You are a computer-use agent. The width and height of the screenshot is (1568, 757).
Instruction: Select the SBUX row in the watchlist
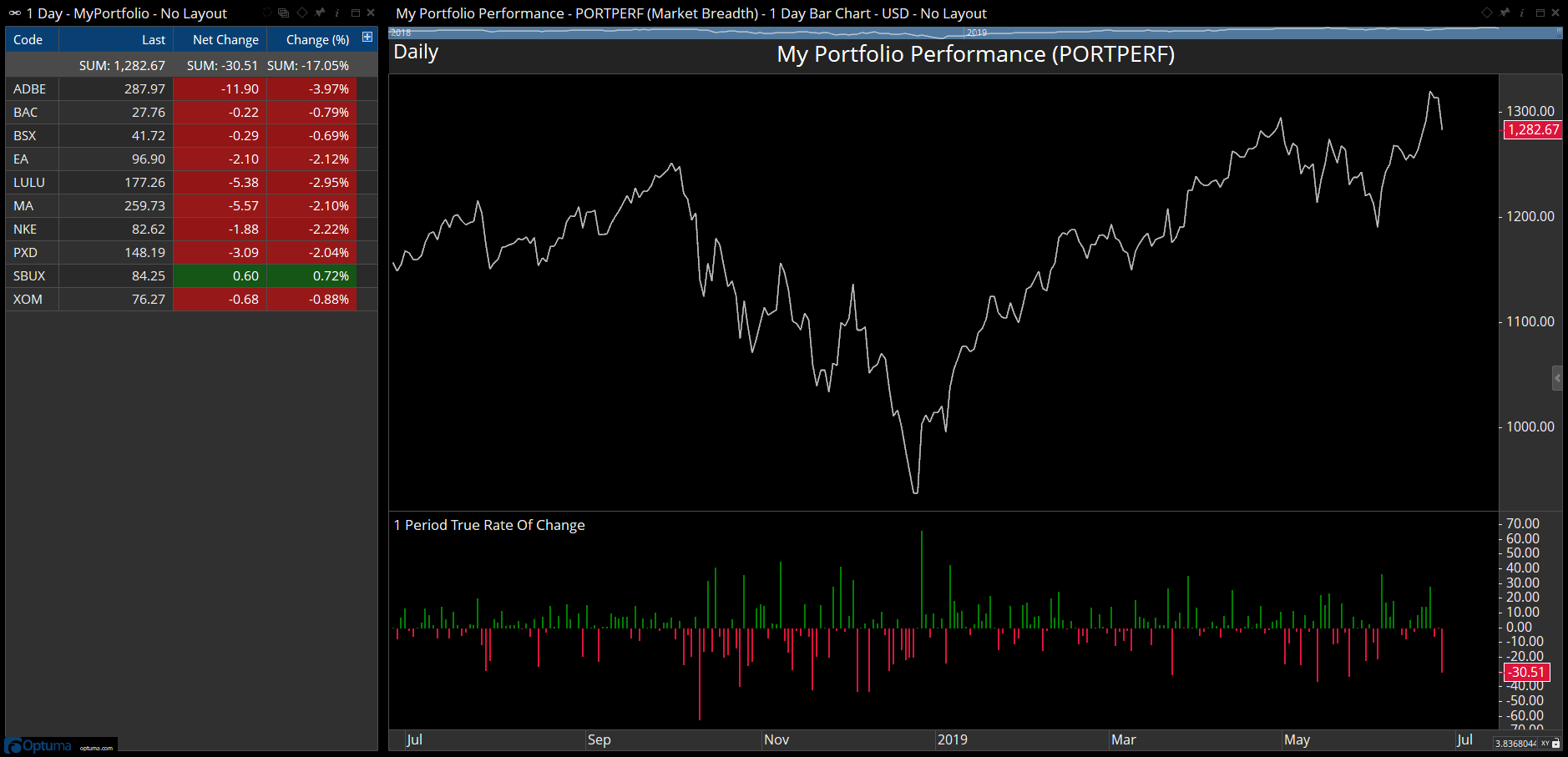[30, 276]
